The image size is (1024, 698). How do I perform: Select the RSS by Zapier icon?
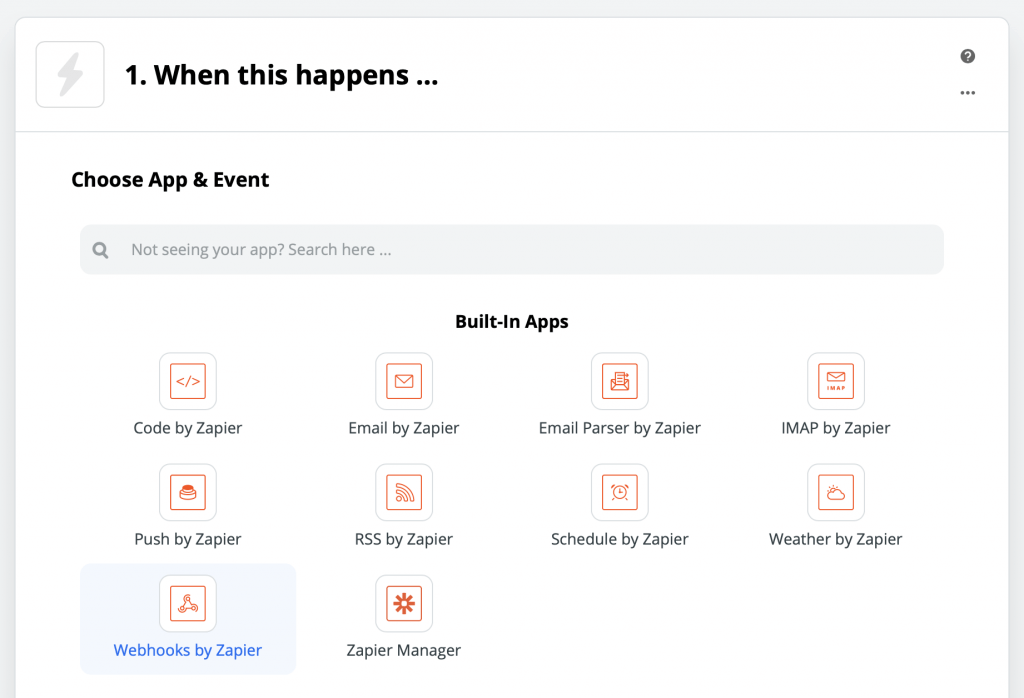[404, 492]
